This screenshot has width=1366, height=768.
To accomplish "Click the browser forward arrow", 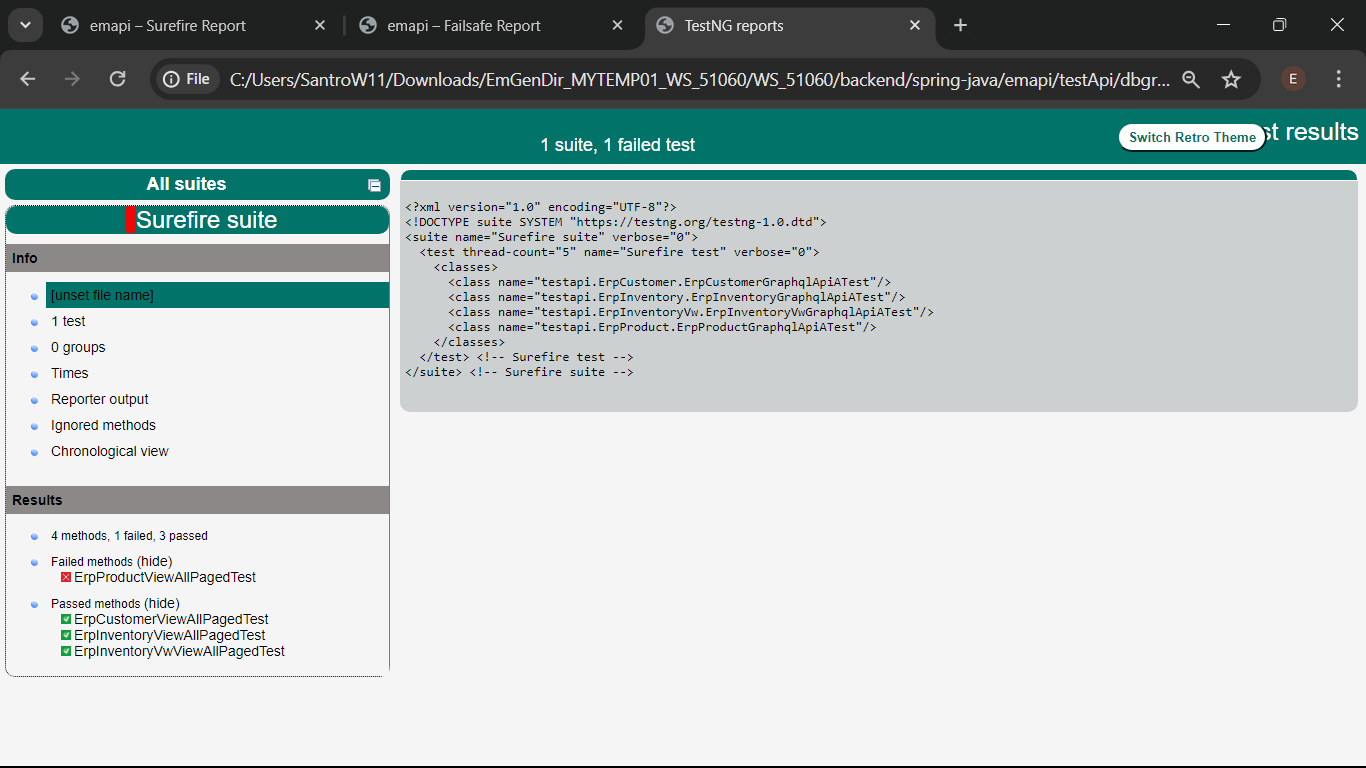I will (x=72, y=79).
